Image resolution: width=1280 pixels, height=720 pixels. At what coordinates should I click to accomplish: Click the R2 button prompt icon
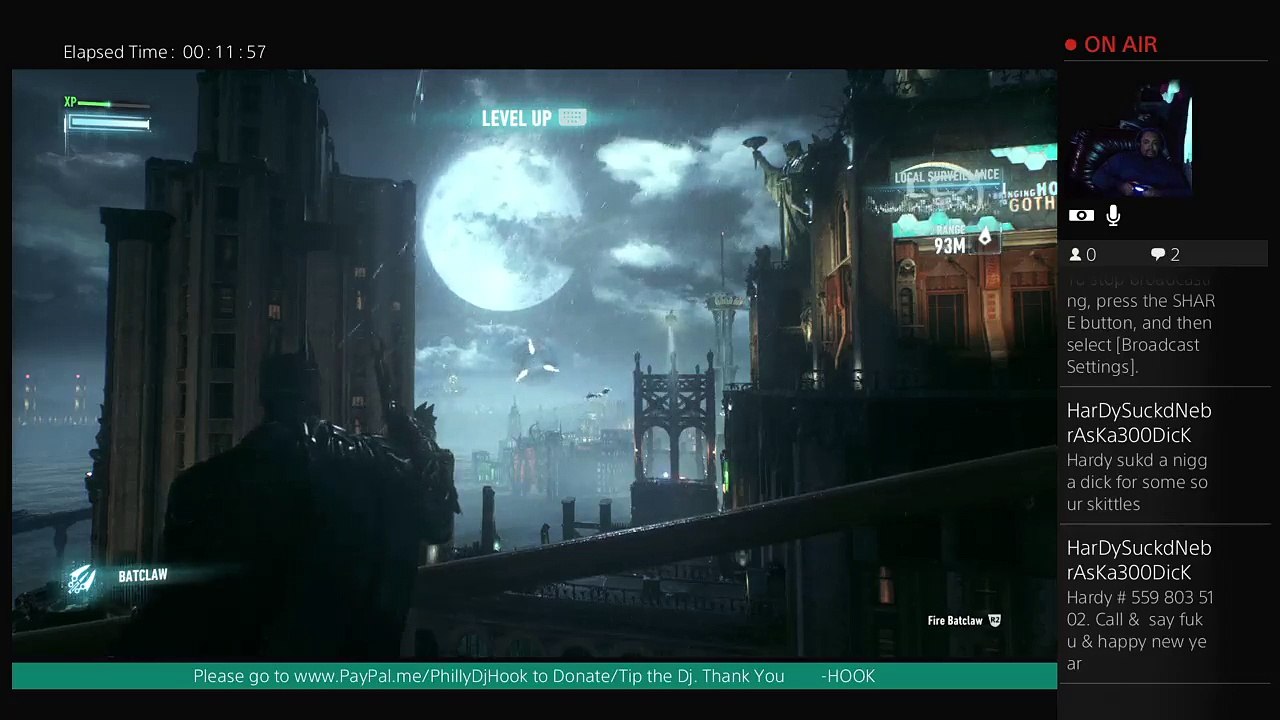(994, 621)
